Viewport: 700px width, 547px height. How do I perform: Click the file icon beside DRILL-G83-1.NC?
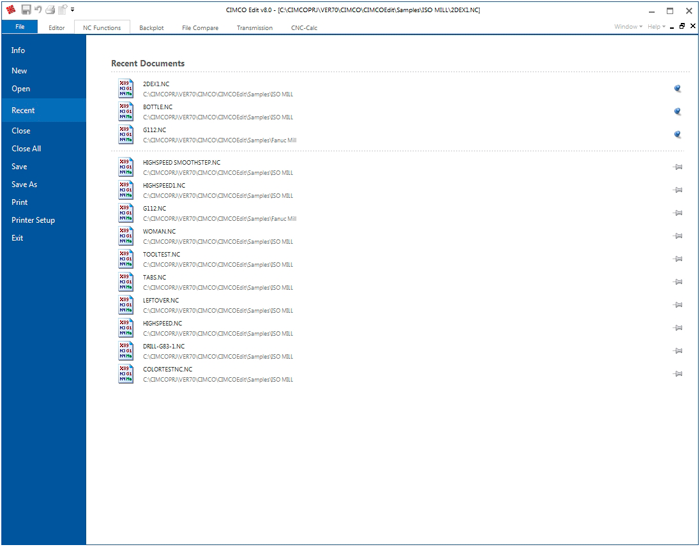point(126,351)
